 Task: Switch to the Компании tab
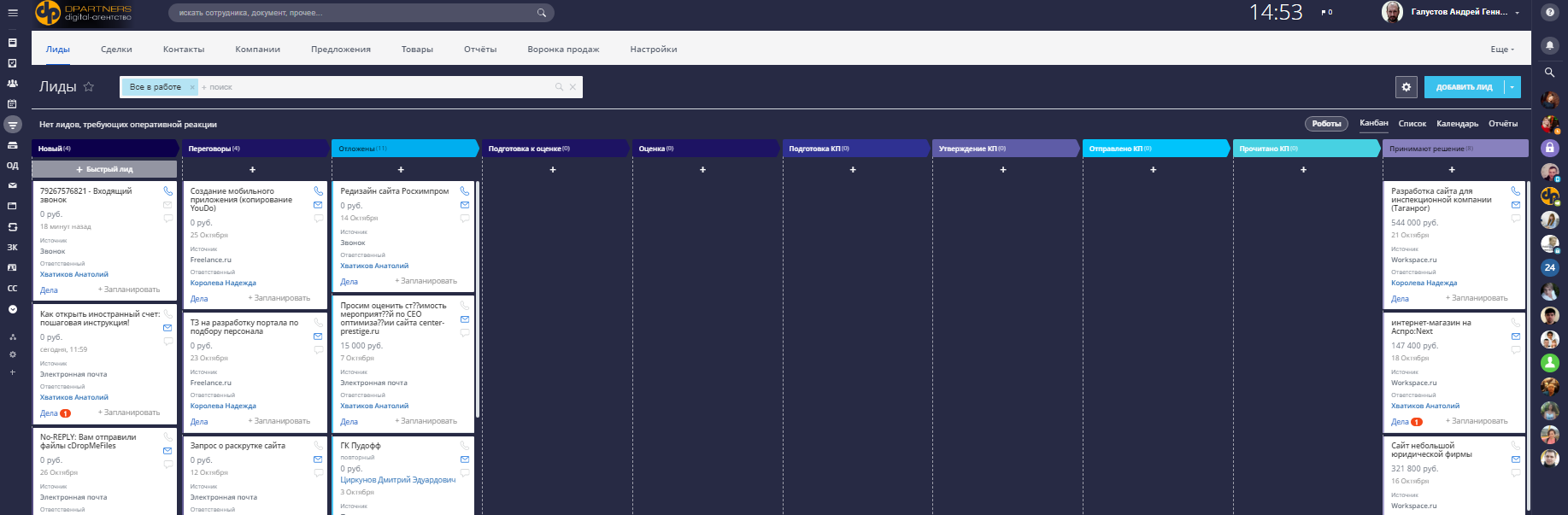pos(258,50)
